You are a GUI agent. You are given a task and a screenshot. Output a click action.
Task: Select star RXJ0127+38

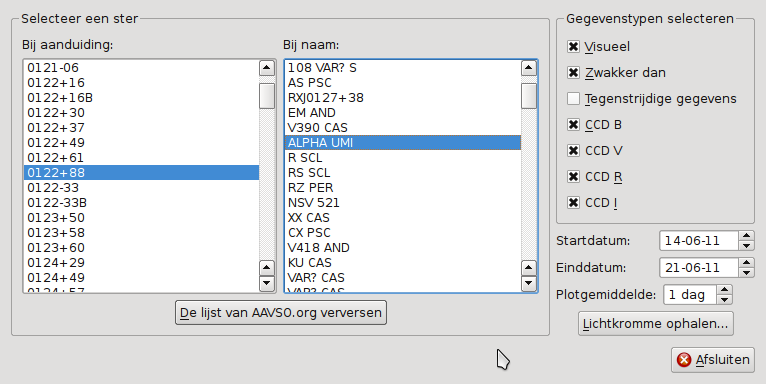403,98
